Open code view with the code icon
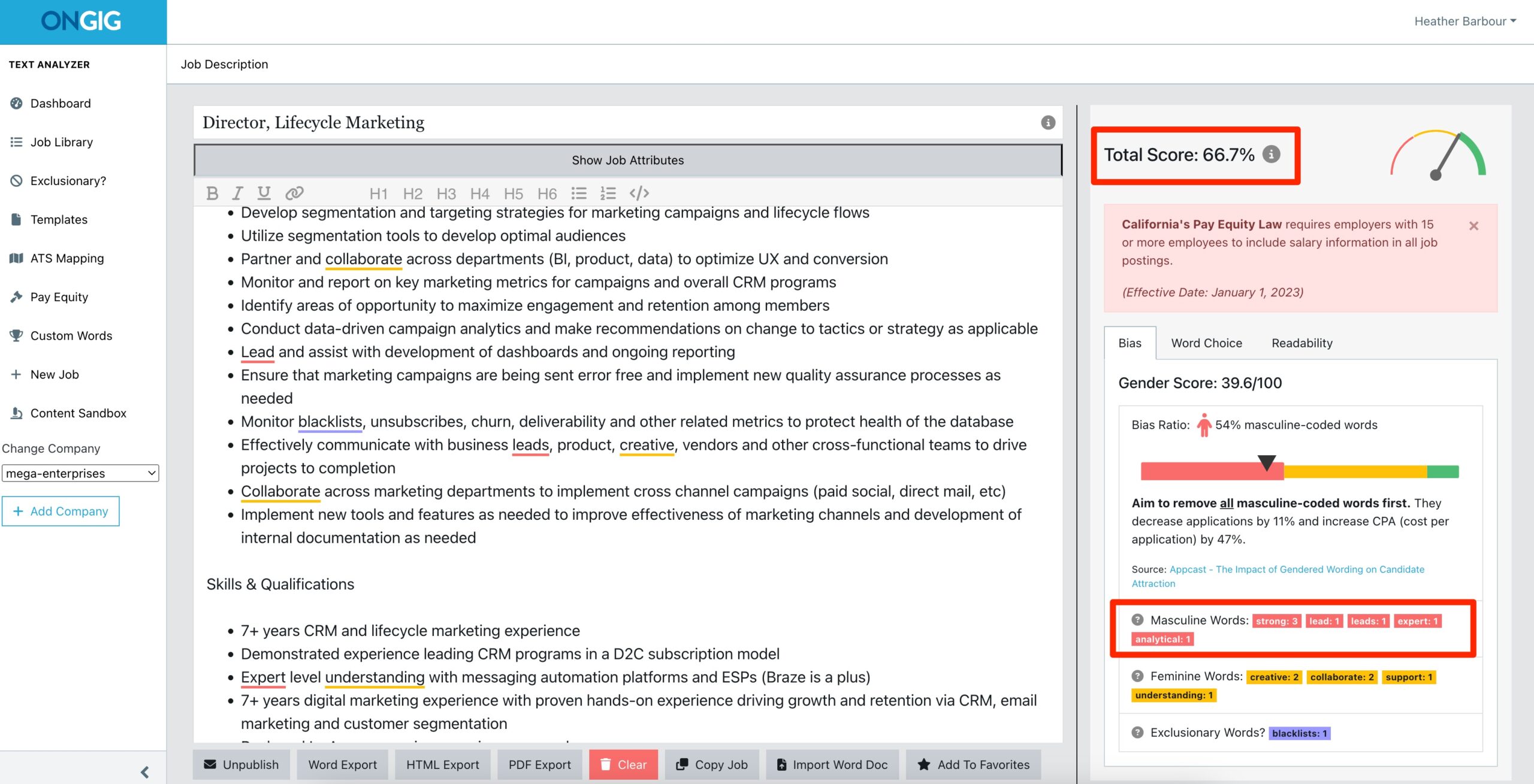Image resolution: width=1534 pixels, height=784 pixels. [x=639, y=193]
